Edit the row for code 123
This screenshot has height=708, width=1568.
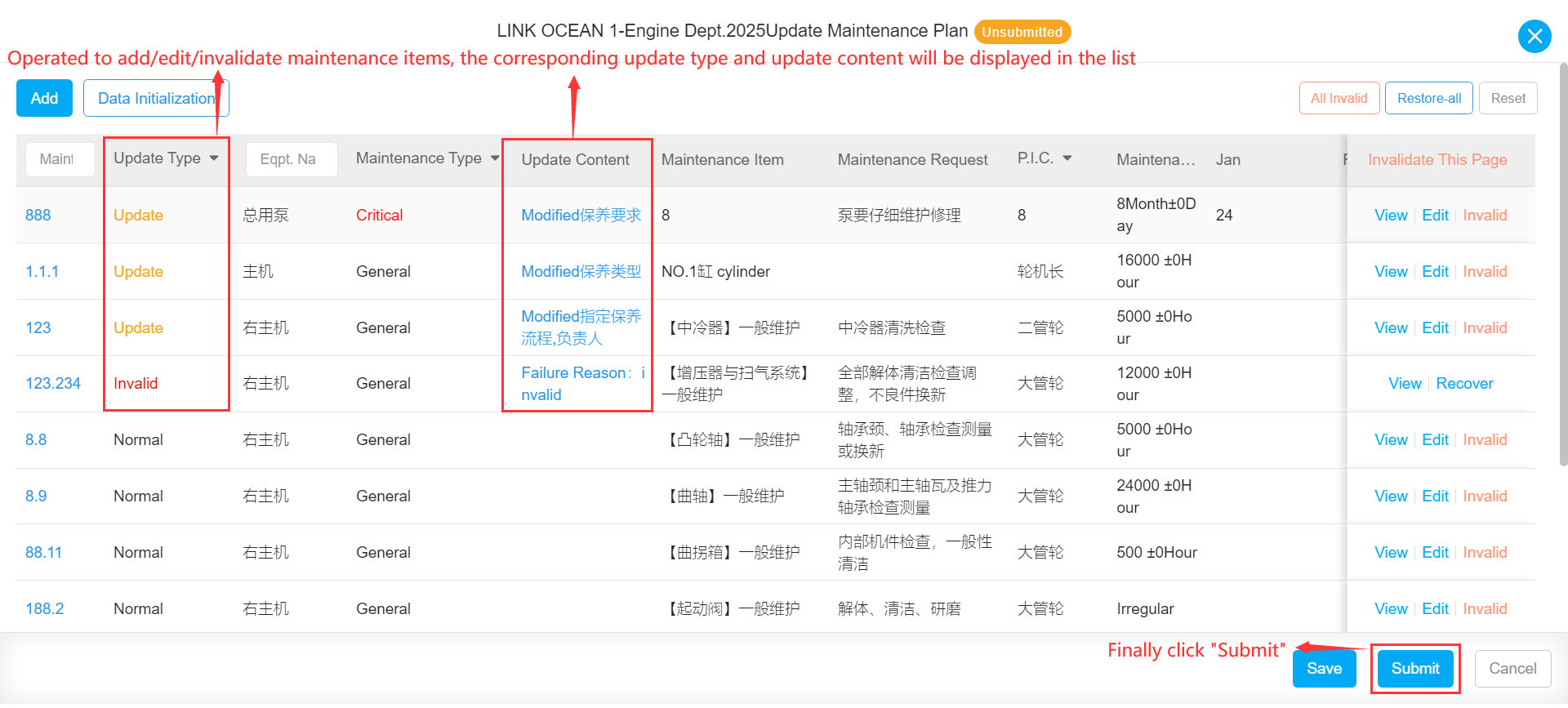click(x=1435, y=328)
